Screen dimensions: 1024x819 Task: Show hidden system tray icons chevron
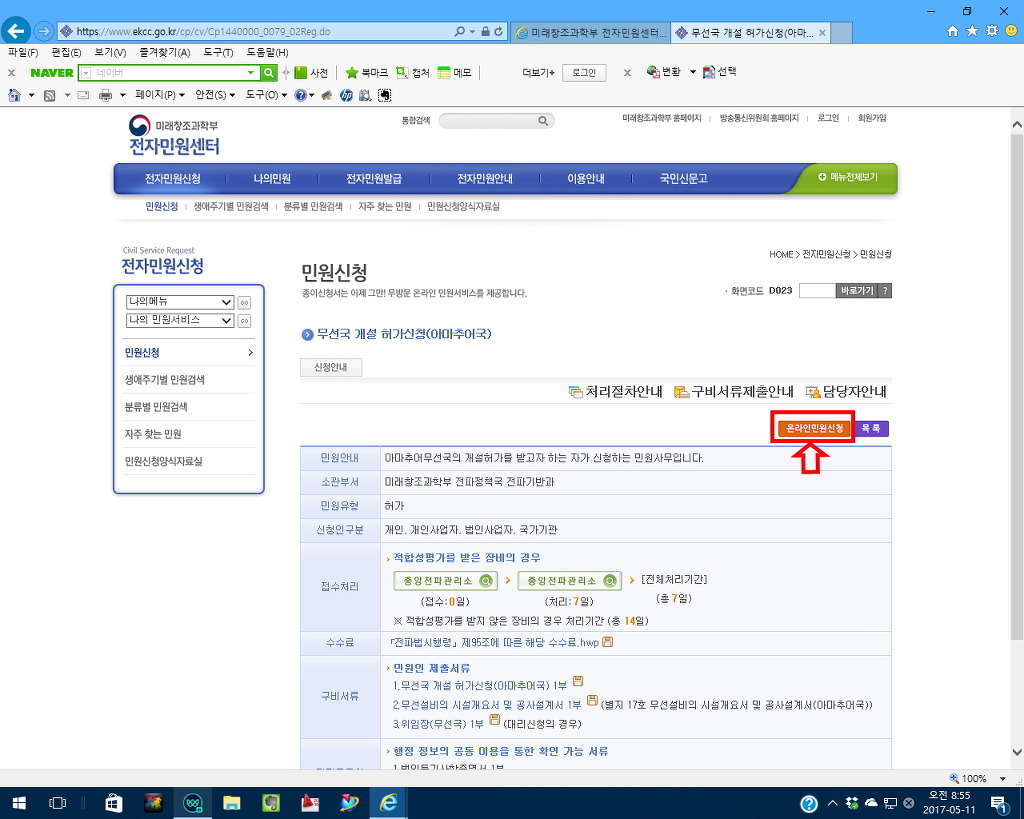(833, 803)
